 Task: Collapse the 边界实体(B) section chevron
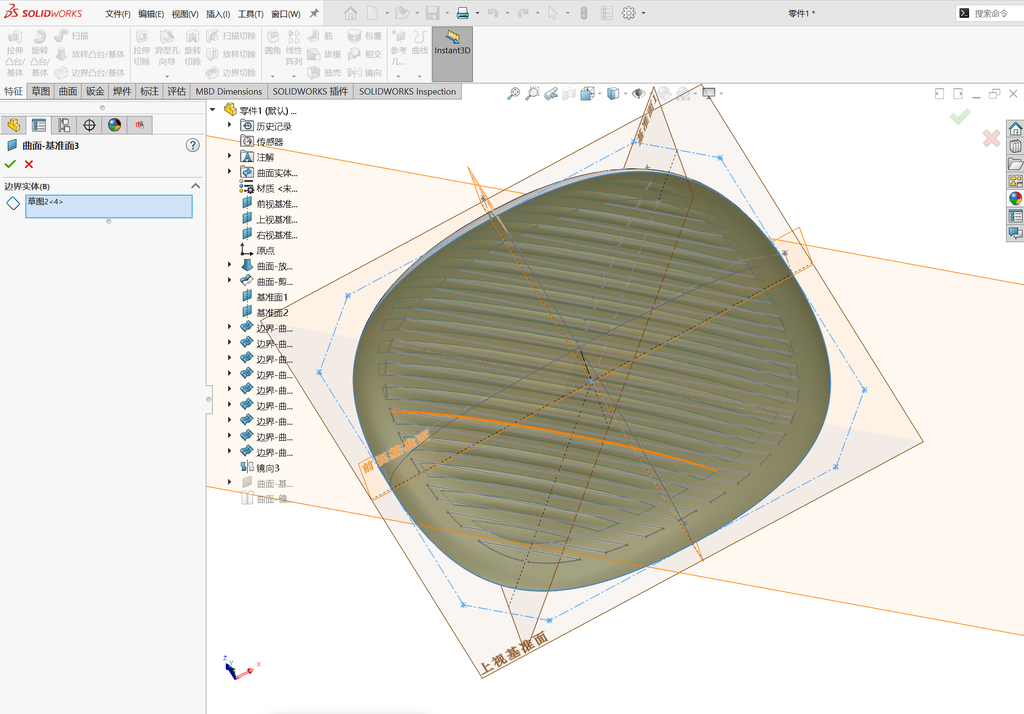pos(195,186)
